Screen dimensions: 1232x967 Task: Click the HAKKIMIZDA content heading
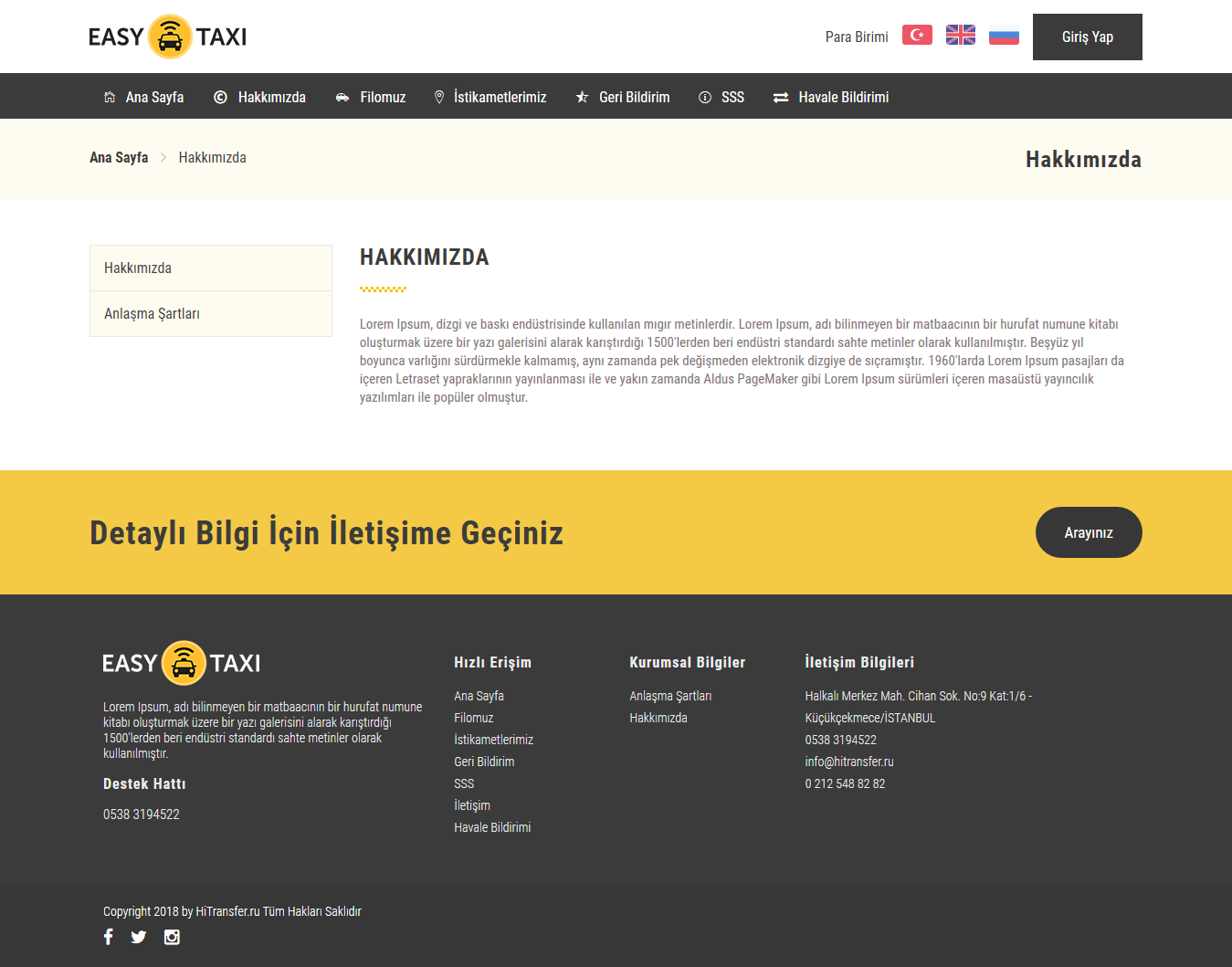click(x=425, y=258)
